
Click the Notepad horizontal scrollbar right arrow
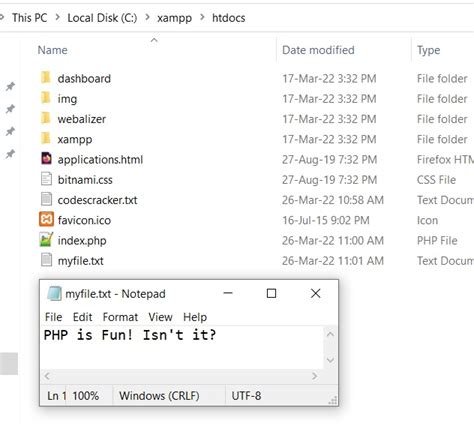click(314, 376)
